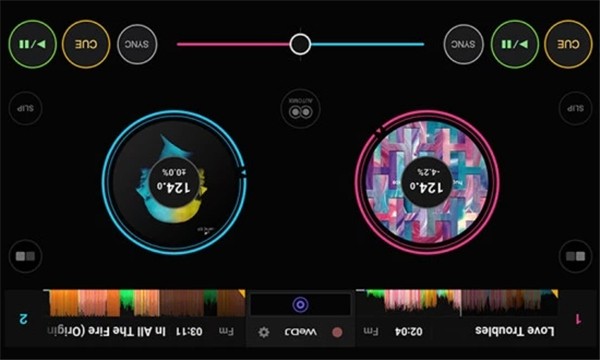This screenshot has height=360, width=600.
Task: Open the pad panel icon beside pink deck
Action: [x=576, y=256]
